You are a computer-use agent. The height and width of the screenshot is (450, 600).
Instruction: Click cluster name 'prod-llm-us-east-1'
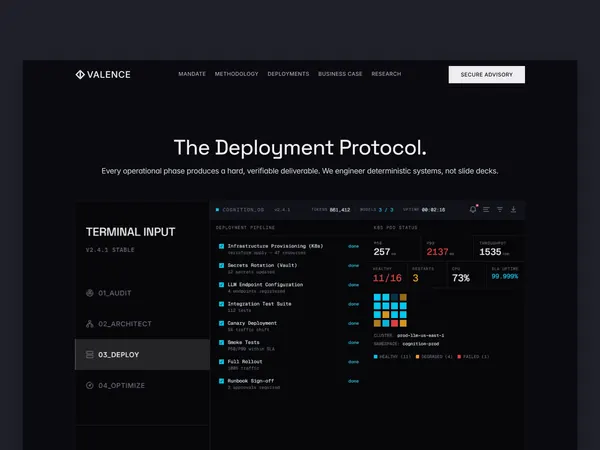pyautogui.click(x=421, y=336)
